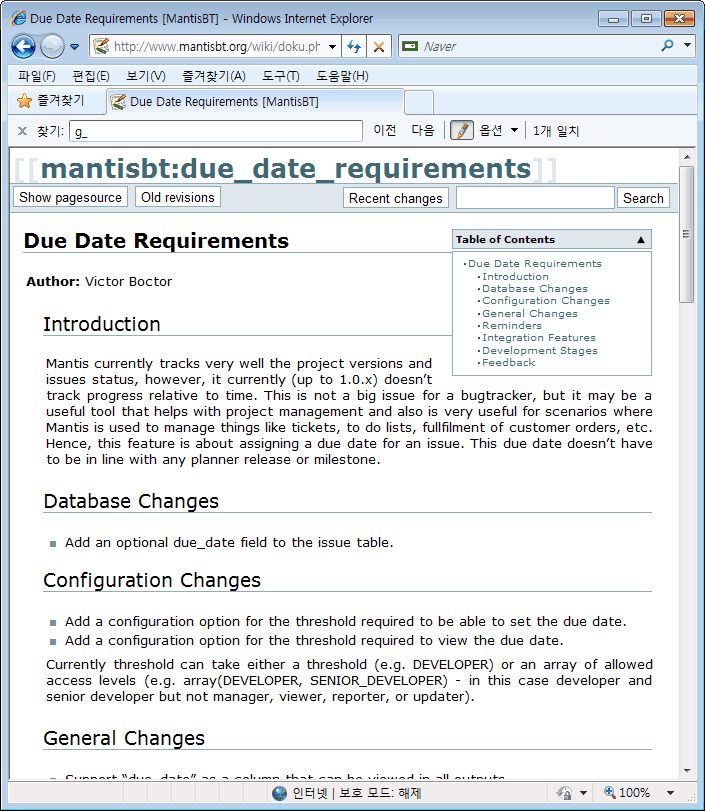The width and height of the screenshot is (705, 811).
Task: Click the 보호 모드: 해제 status text
Action: click(x=380, y=793)
